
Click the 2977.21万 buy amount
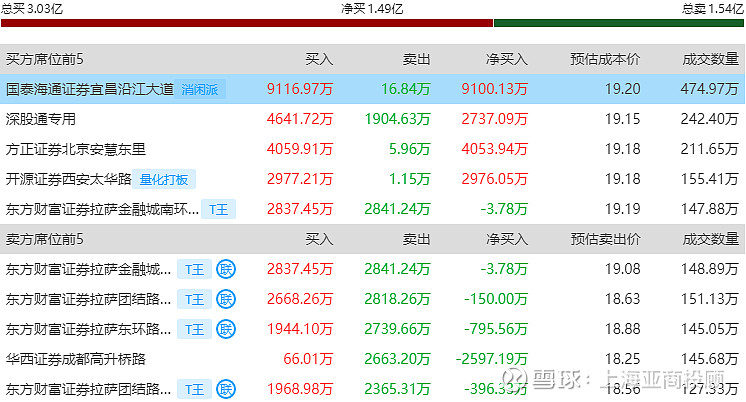click(x=300, y=179)
